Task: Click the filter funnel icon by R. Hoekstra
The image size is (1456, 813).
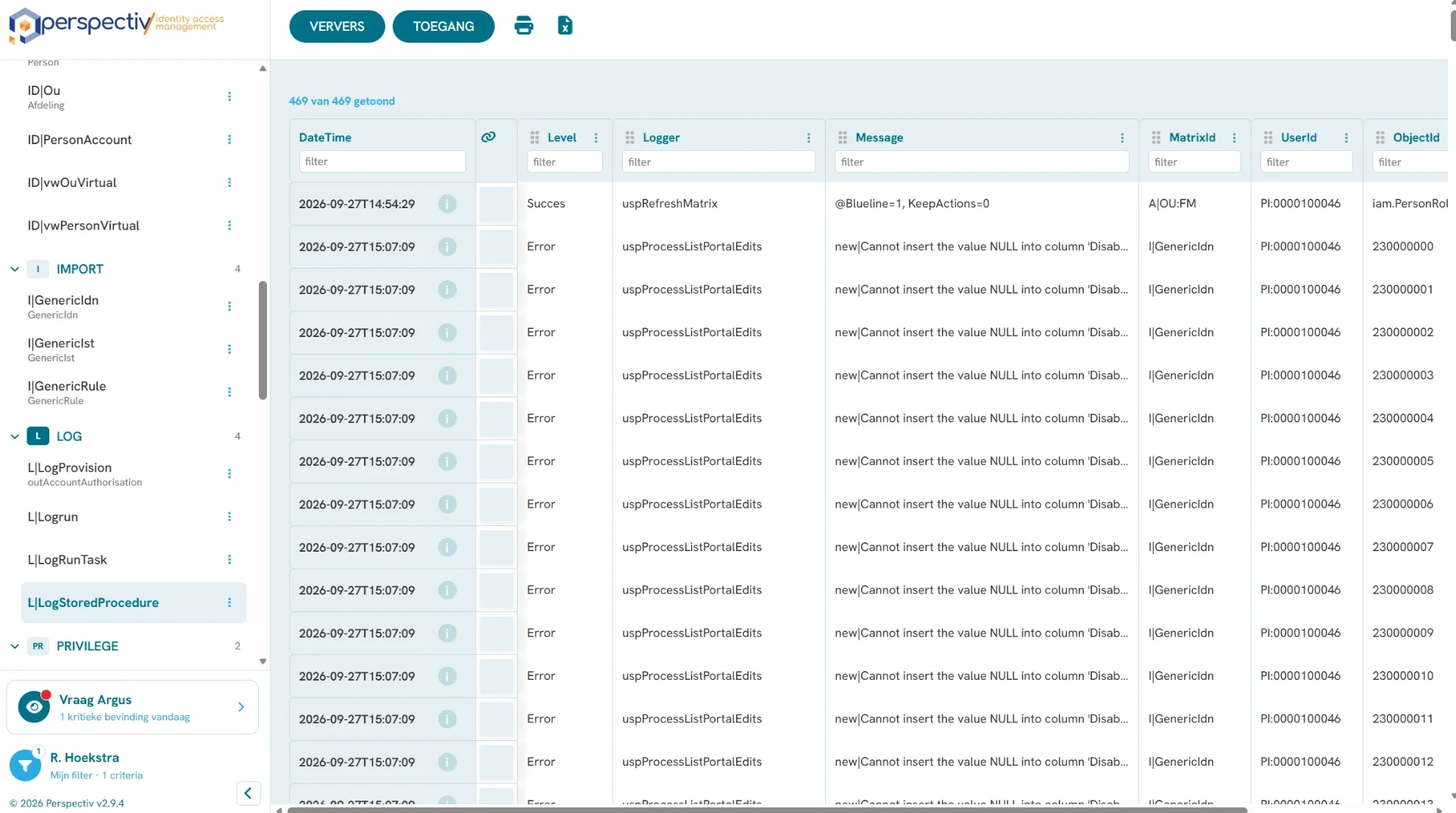Action: pos(25,765)
